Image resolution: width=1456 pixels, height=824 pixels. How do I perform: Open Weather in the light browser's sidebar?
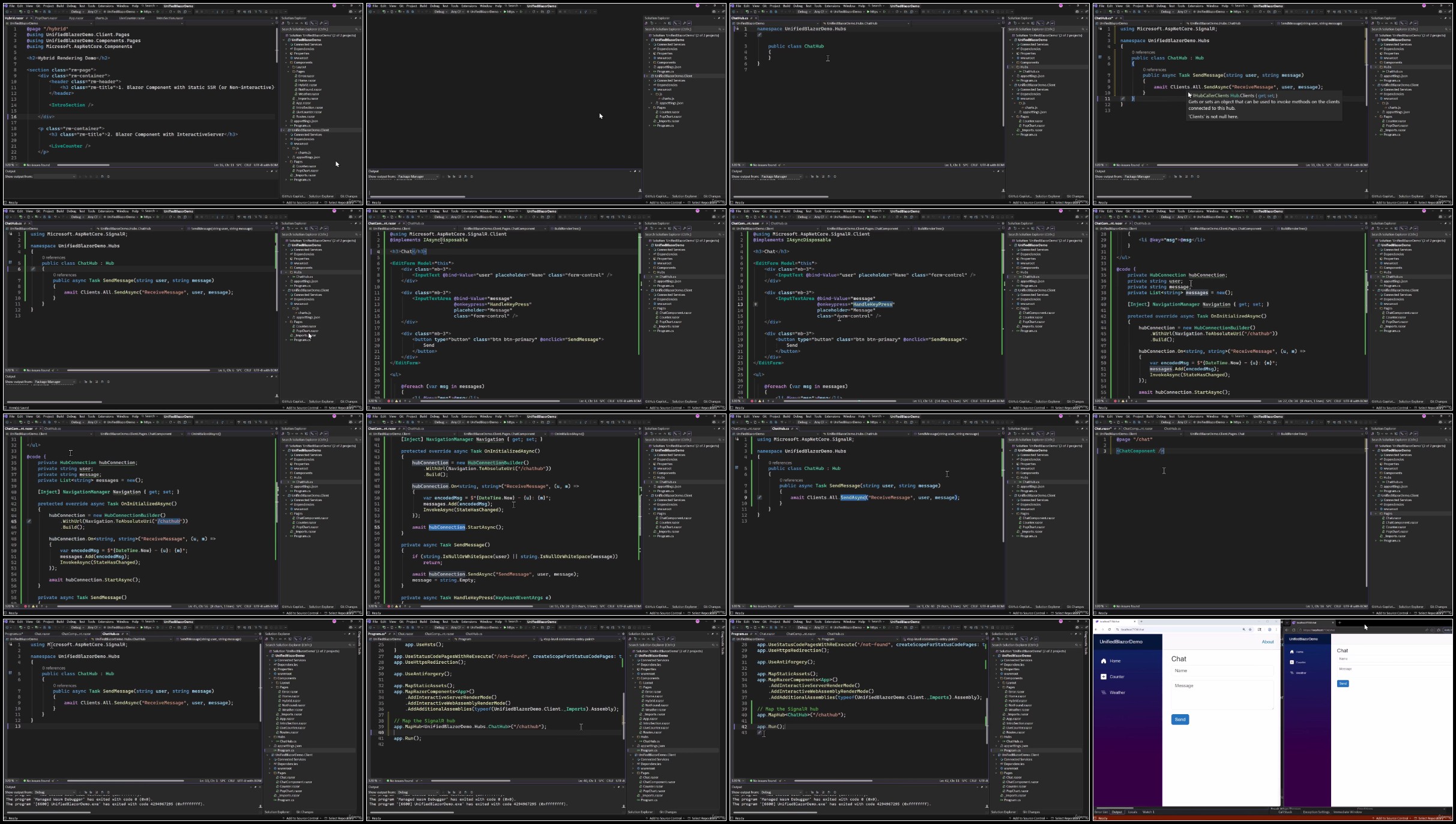click(x=1113, y=693)
